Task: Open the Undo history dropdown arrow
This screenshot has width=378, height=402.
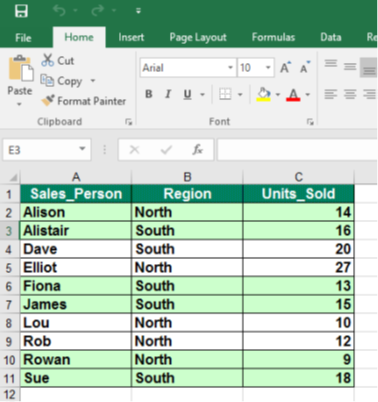Action: point(75,11)
